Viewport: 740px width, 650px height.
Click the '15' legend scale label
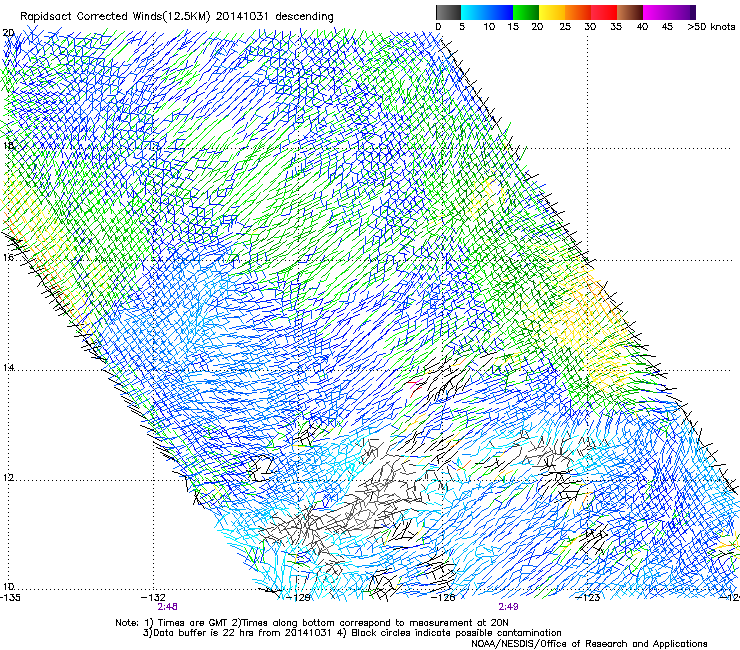click(x=513, y=27)
